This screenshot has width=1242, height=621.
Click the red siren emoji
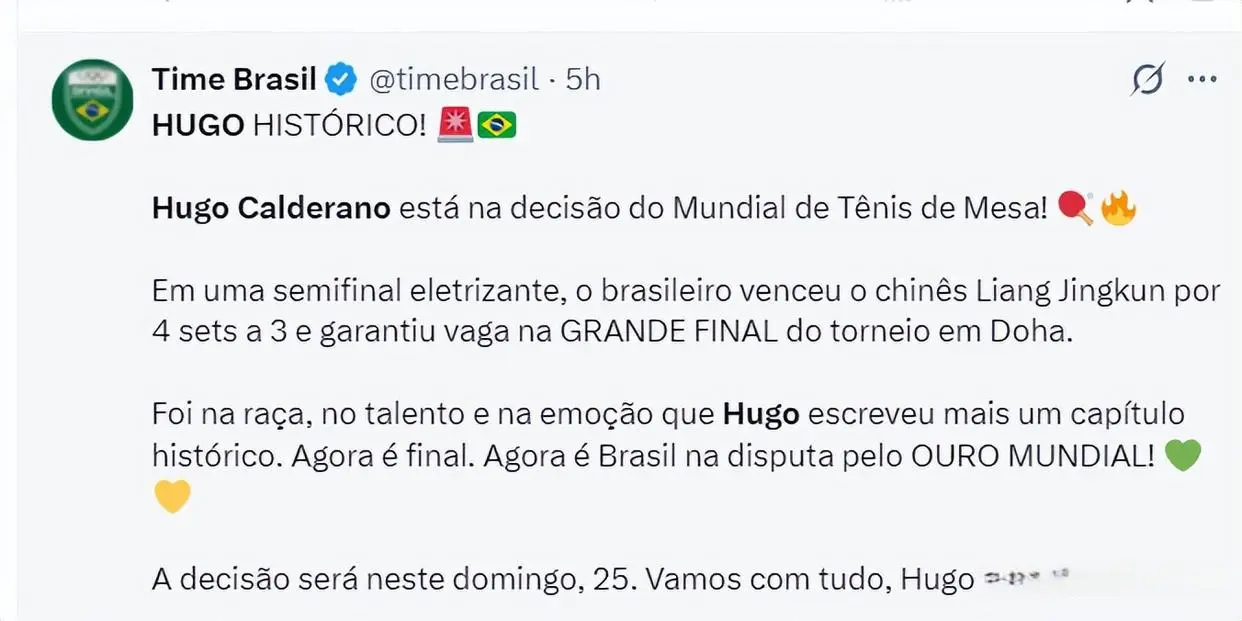coord(455,125)
